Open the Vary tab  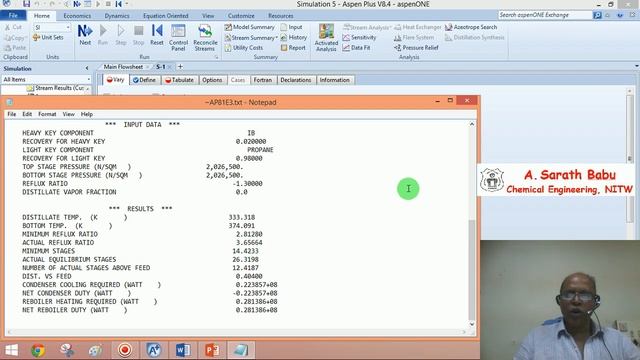116,80
